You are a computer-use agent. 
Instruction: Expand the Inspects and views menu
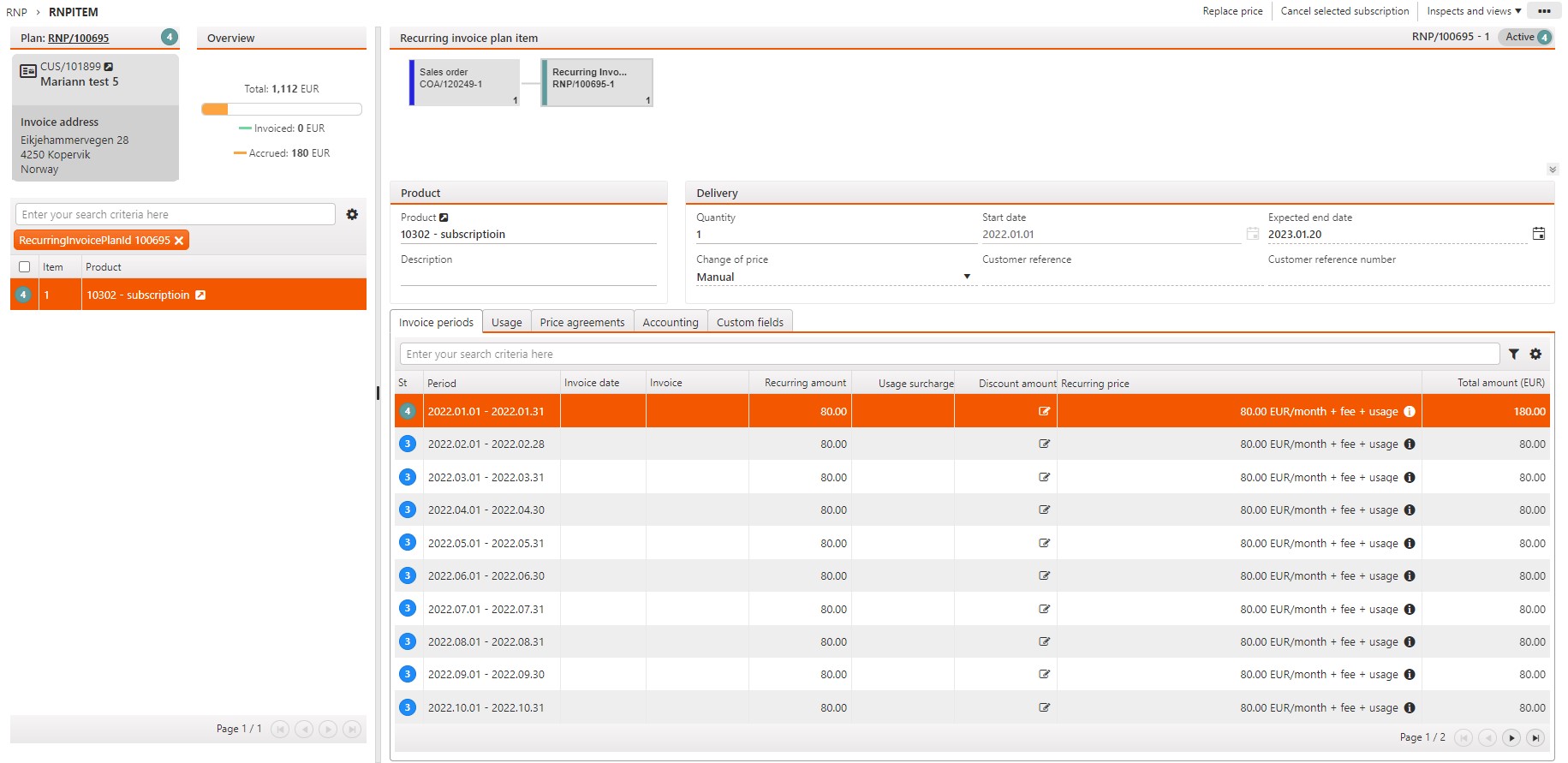click(1473, 11)
